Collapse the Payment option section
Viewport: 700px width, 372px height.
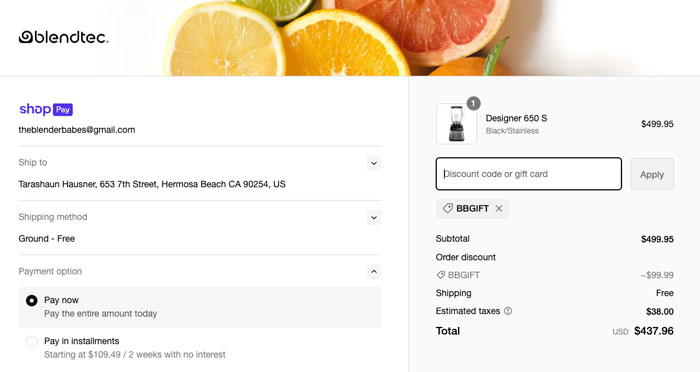tap(374, 272)
